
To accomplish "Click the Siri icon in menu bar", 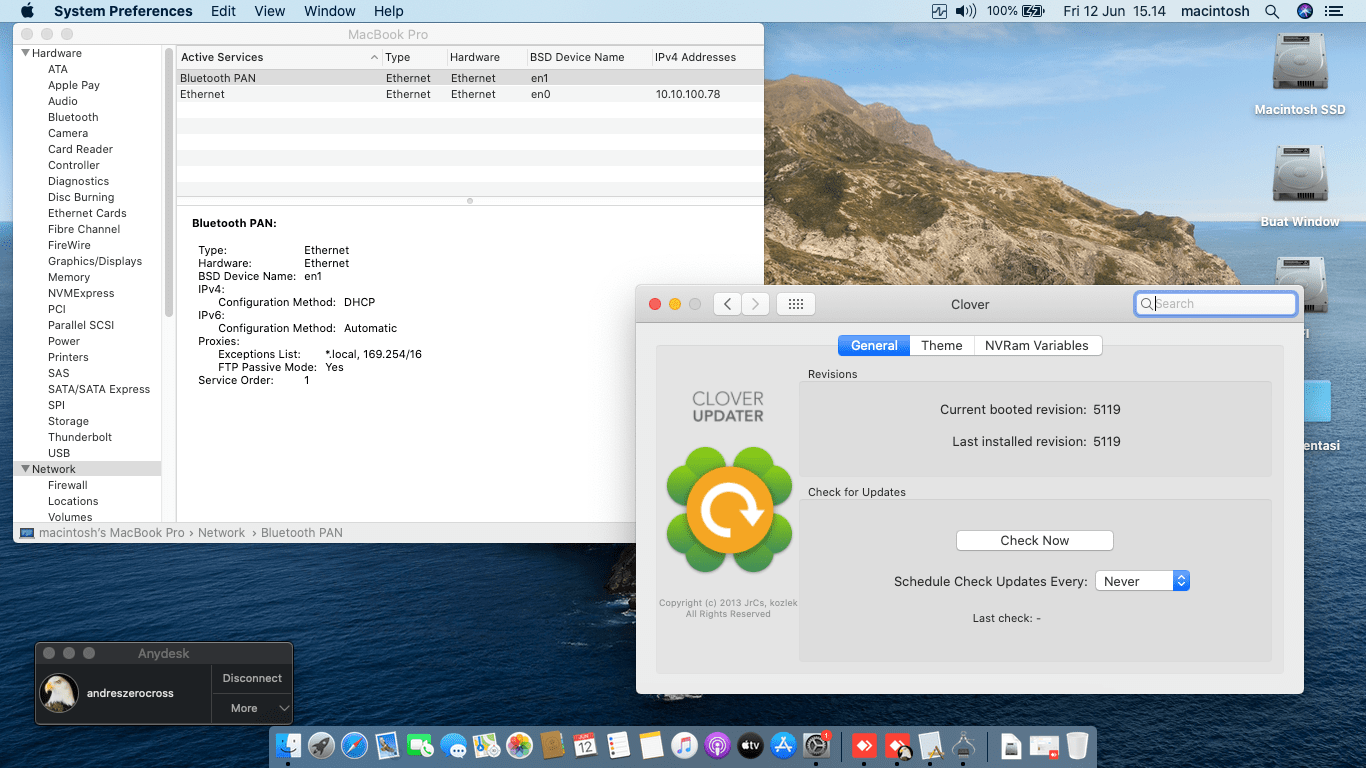I will coord(1304,11).
